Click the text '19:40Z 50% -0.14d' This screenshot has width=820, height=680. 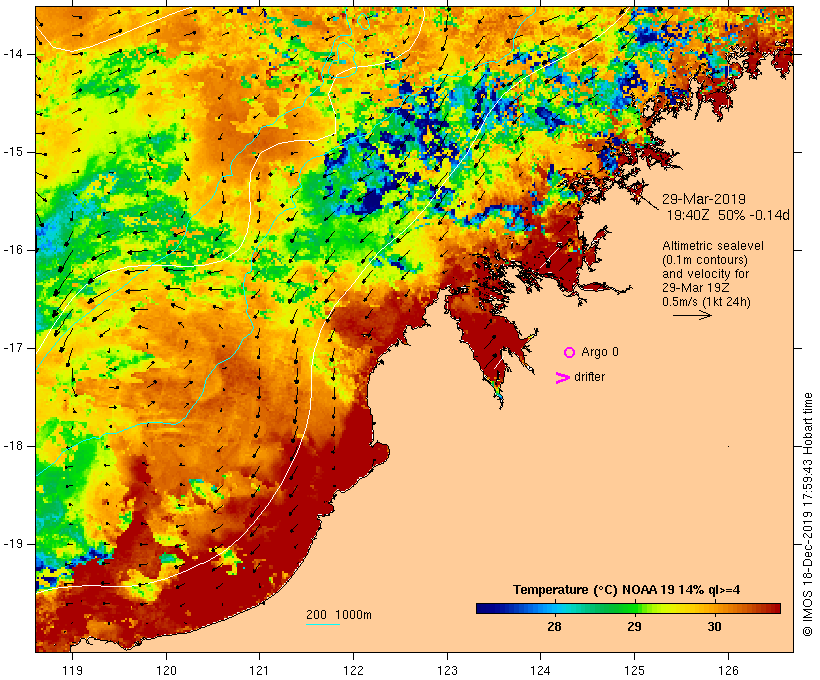(x=728, y=215)
